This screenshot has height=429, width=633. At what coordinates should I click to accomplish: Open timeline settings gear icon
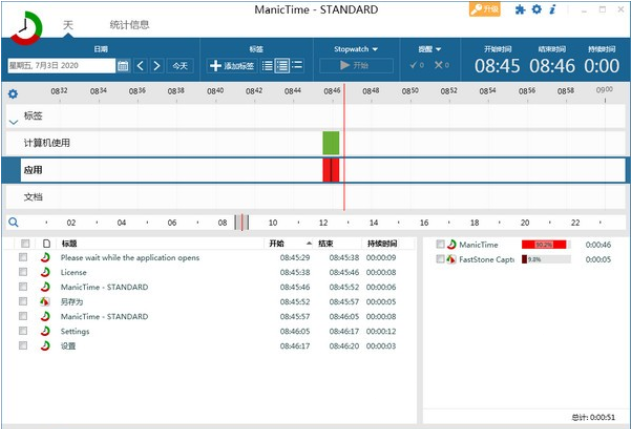(x=13, y=94)
